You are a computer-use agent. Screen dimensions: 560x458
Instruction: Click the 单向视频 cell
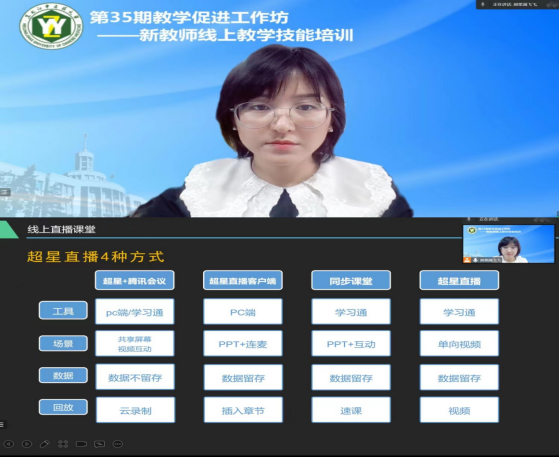[459, 344]
